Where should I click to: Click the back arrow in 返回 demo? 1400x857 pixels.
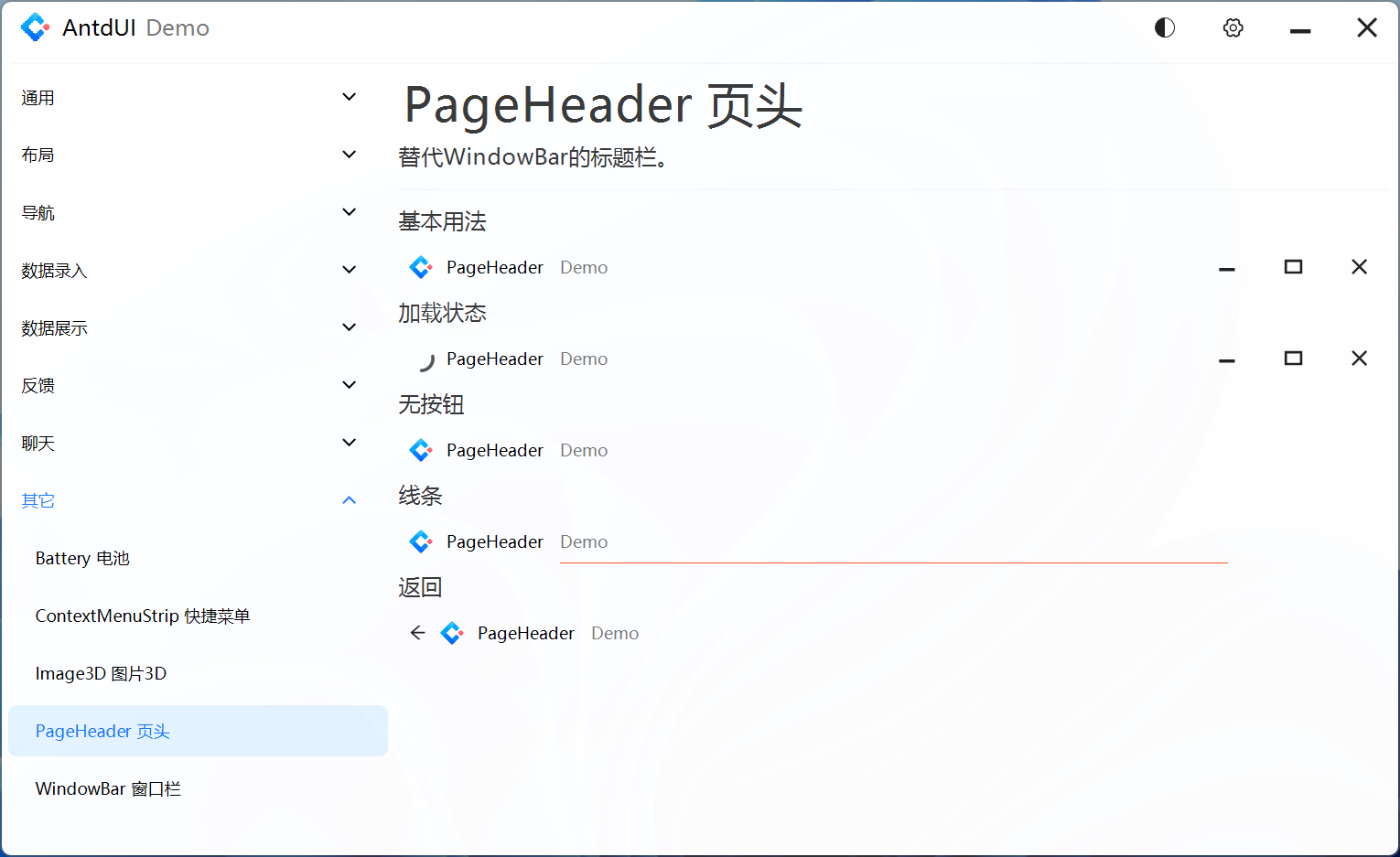(x=417, y=632)
